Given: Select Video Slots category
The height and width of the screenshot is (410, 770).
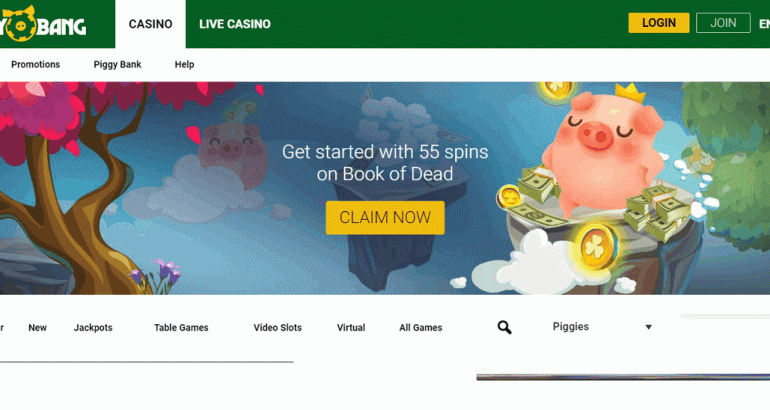Looking at the screenshot, I should (x=277, y=328).
